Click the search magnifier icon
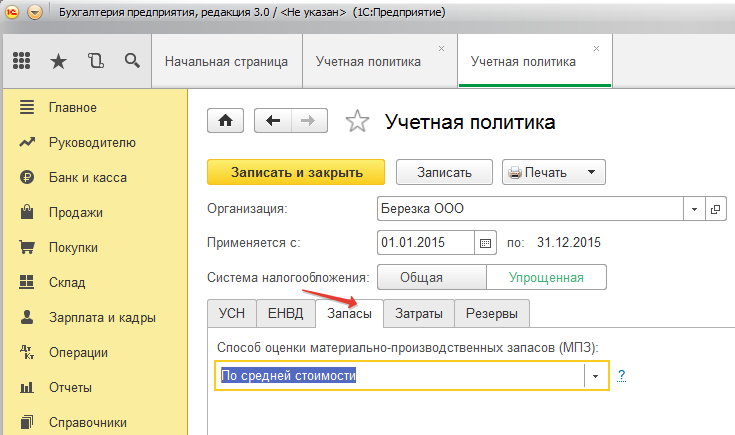This screenshot has width=735, height=435. (131, 61)
